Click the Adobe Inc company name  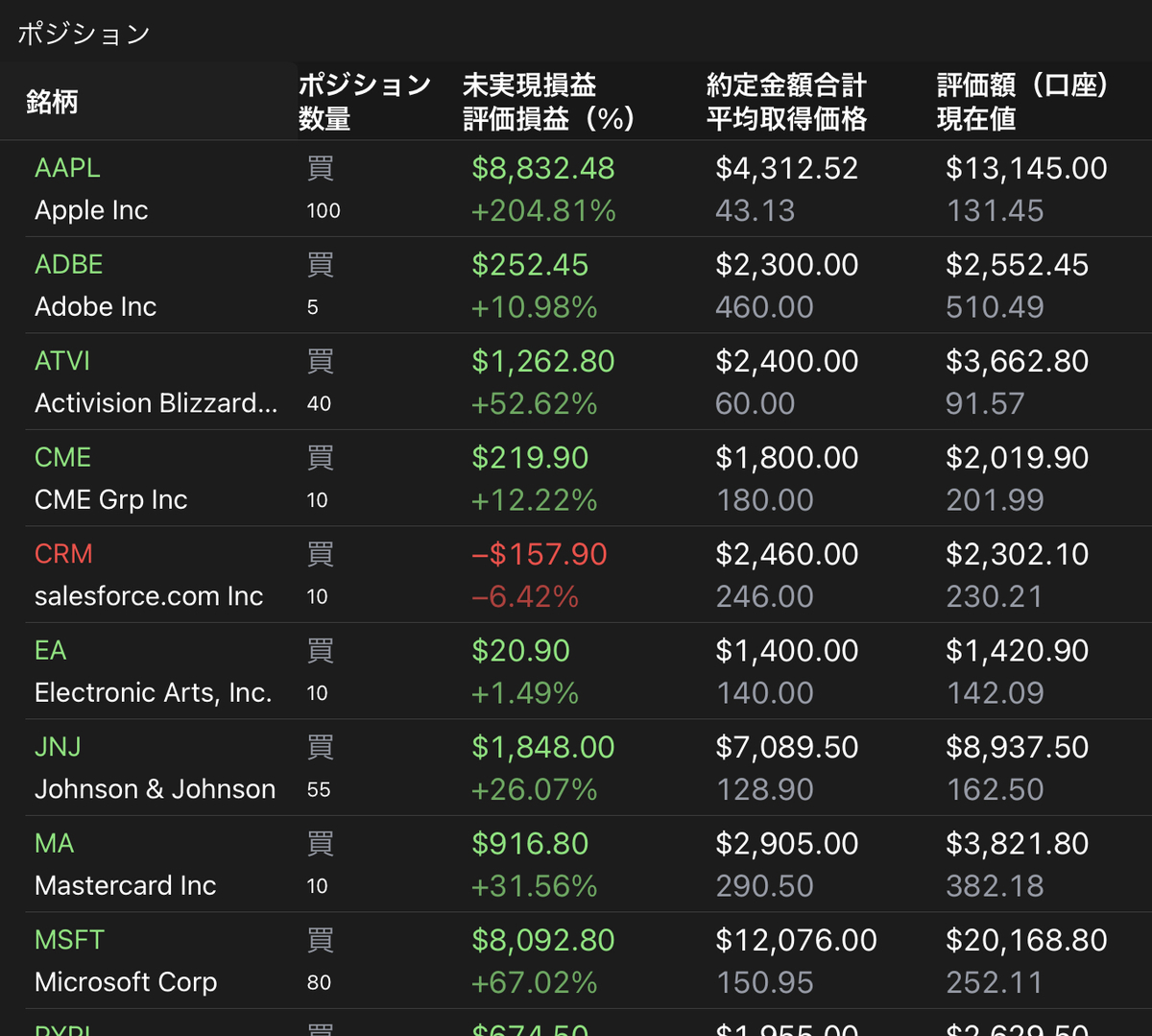95,306
